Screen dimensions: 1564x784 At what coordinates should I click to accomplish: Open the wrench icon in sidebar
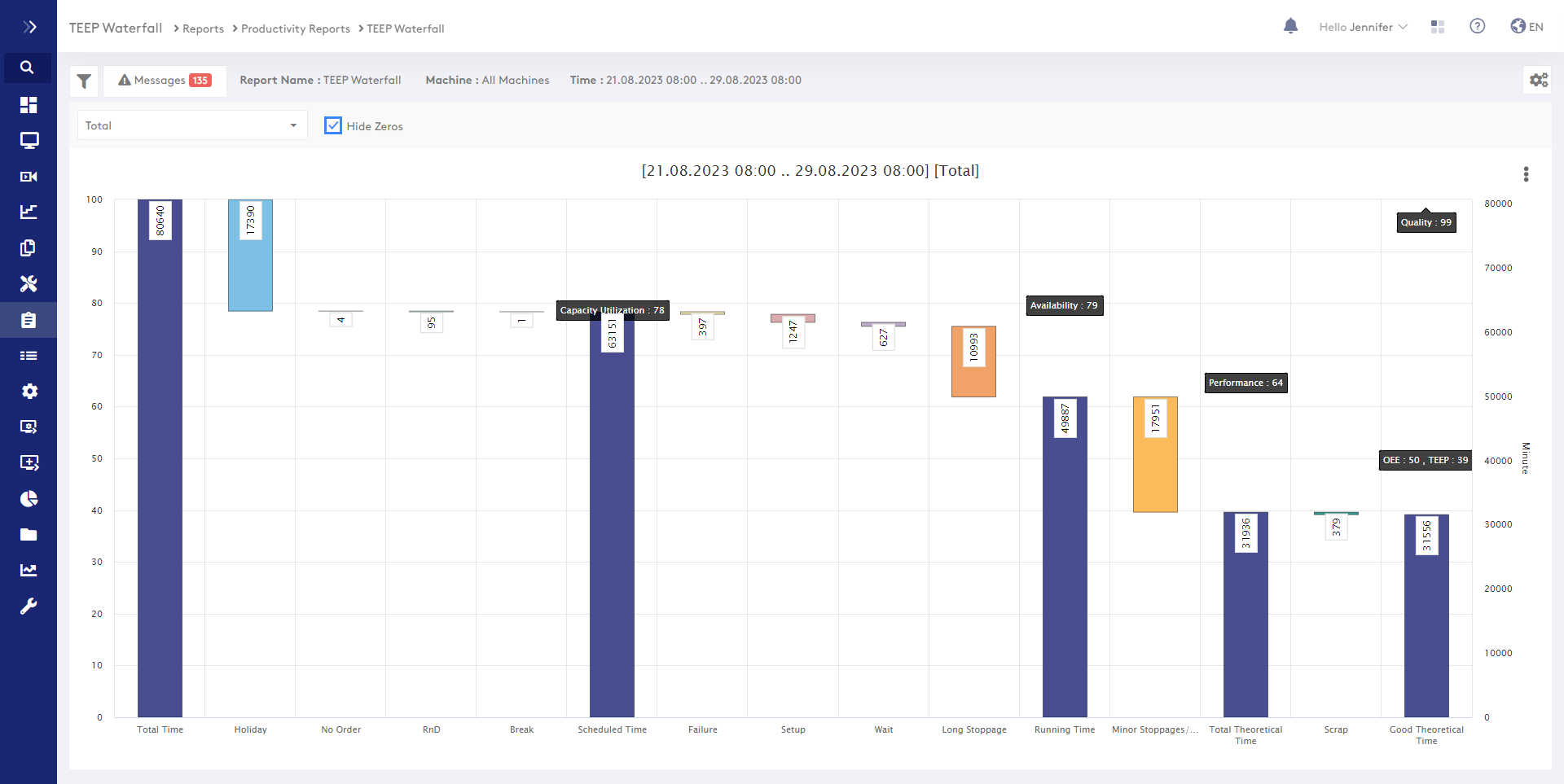tap(29, 607)
